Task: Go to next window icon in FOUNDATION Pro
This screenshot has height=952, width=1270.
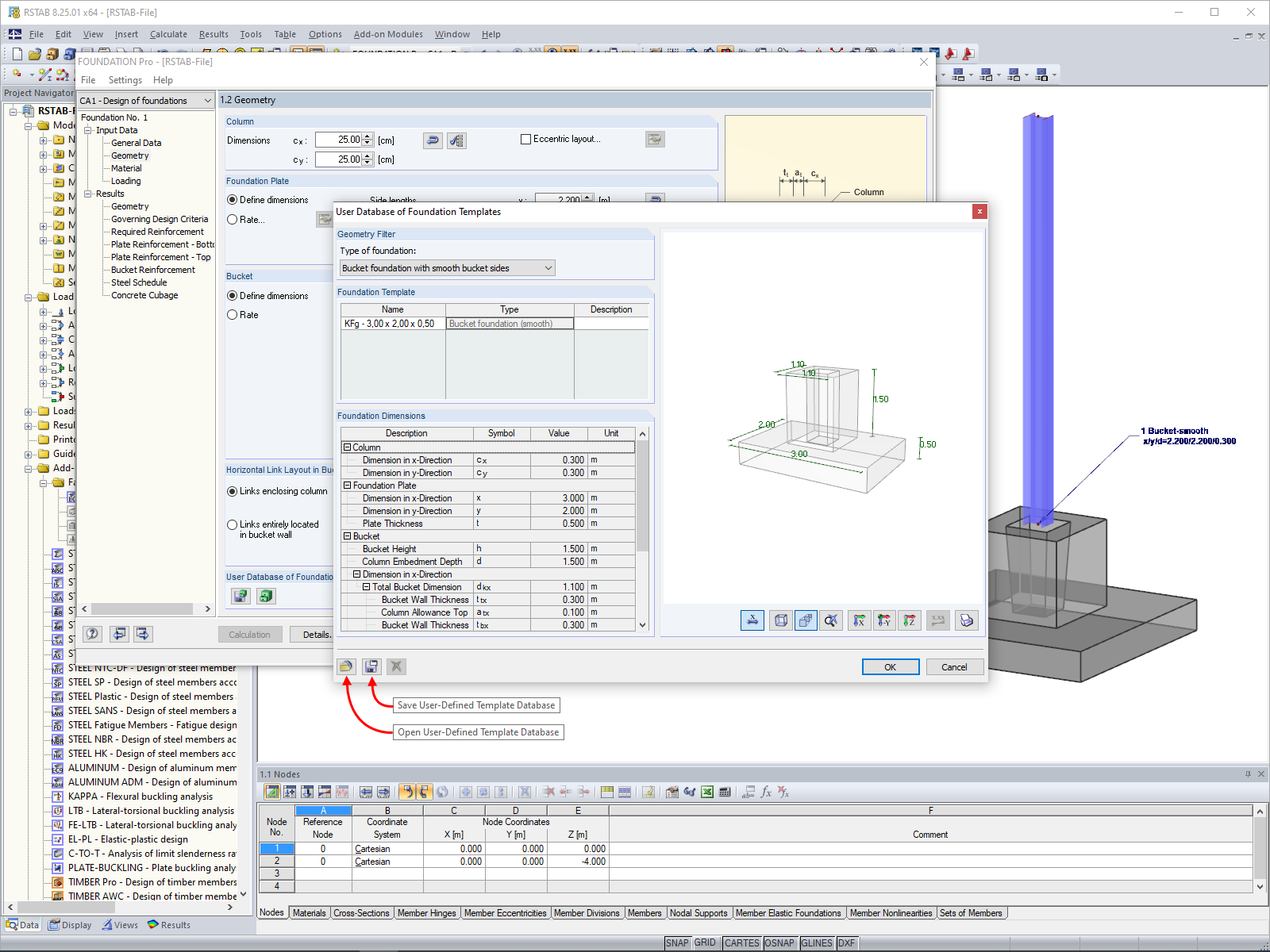Action: [x=143, y=634]
